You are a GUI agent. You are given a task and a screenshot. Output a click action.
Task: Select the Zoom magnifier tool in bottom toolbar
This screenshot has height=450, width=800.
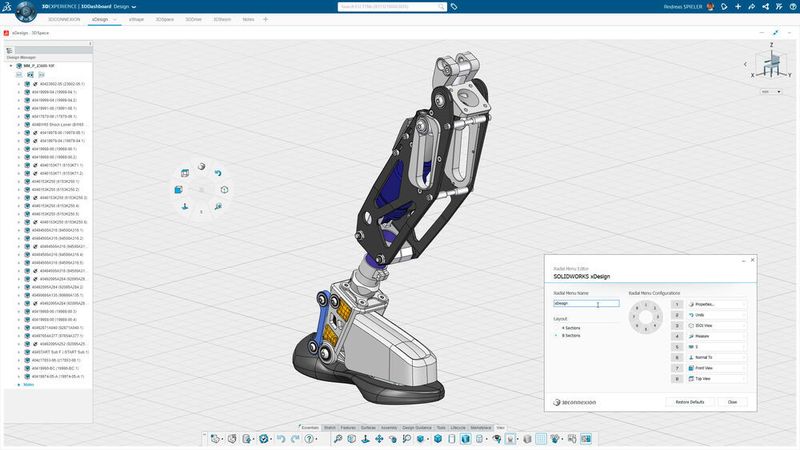coord(338,439)
